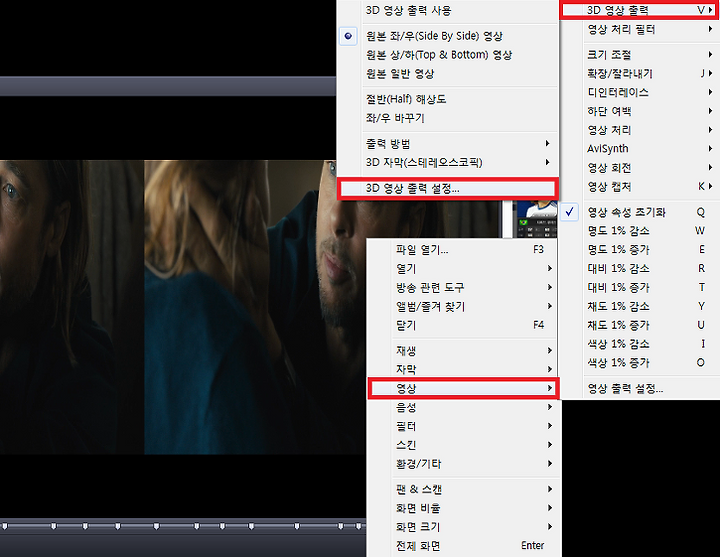720x557 pixels.
Task: Choose 색상 1% 증가
Action: coord(640,363)
